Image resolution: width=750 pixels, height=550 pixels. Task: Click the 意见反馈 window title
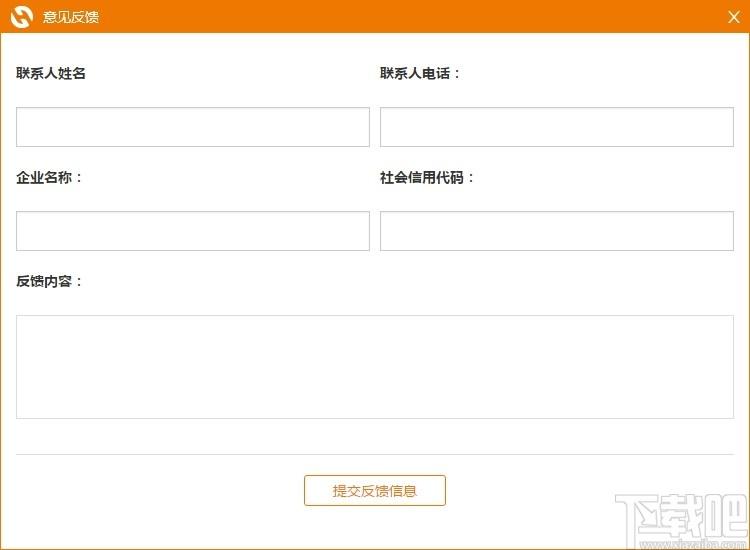pyautogui.click(x=71, y=17)
